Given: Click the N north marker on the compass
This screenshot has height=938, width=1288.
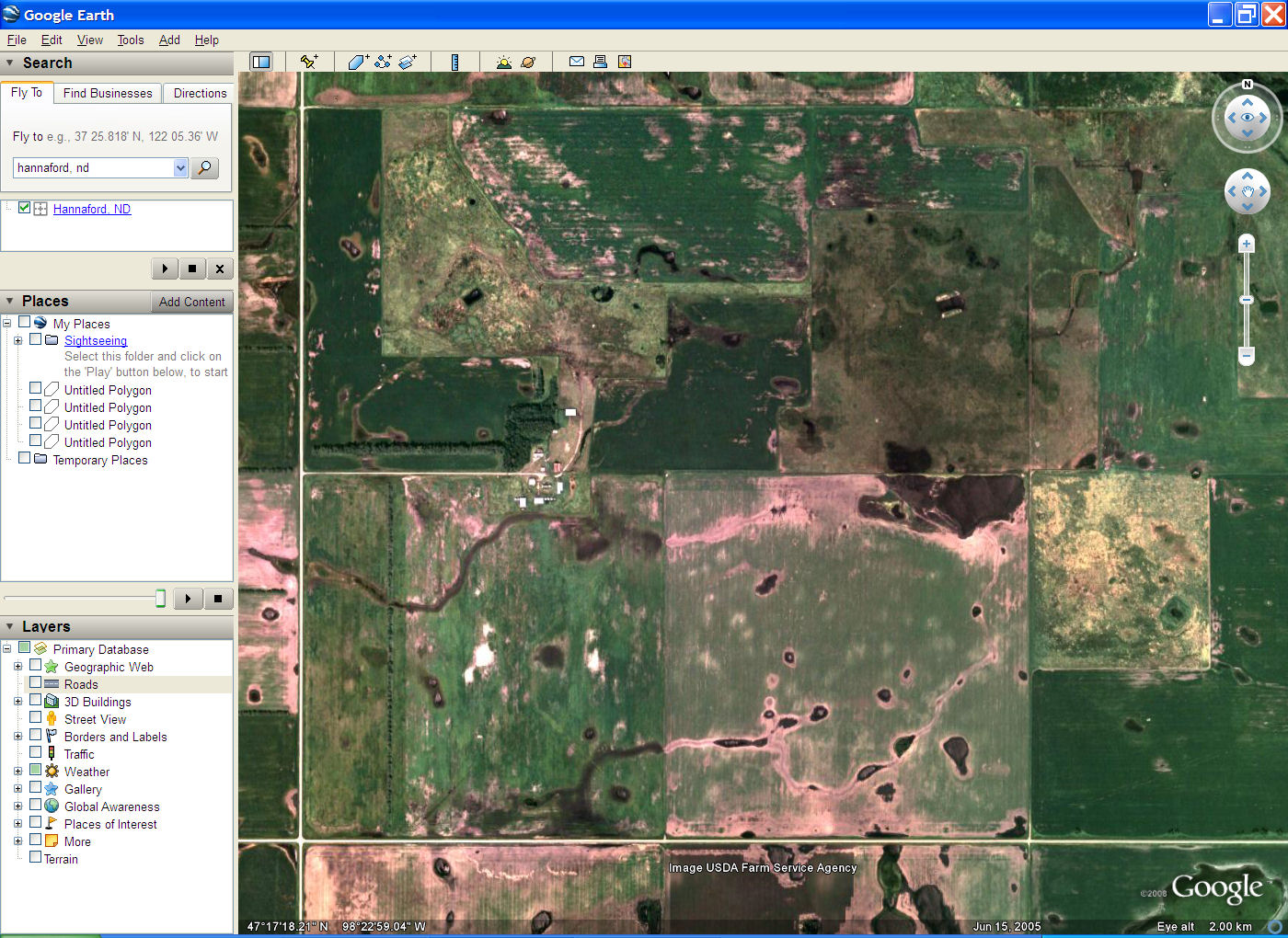Looking at the screenshot, I should click(1248, 84).
